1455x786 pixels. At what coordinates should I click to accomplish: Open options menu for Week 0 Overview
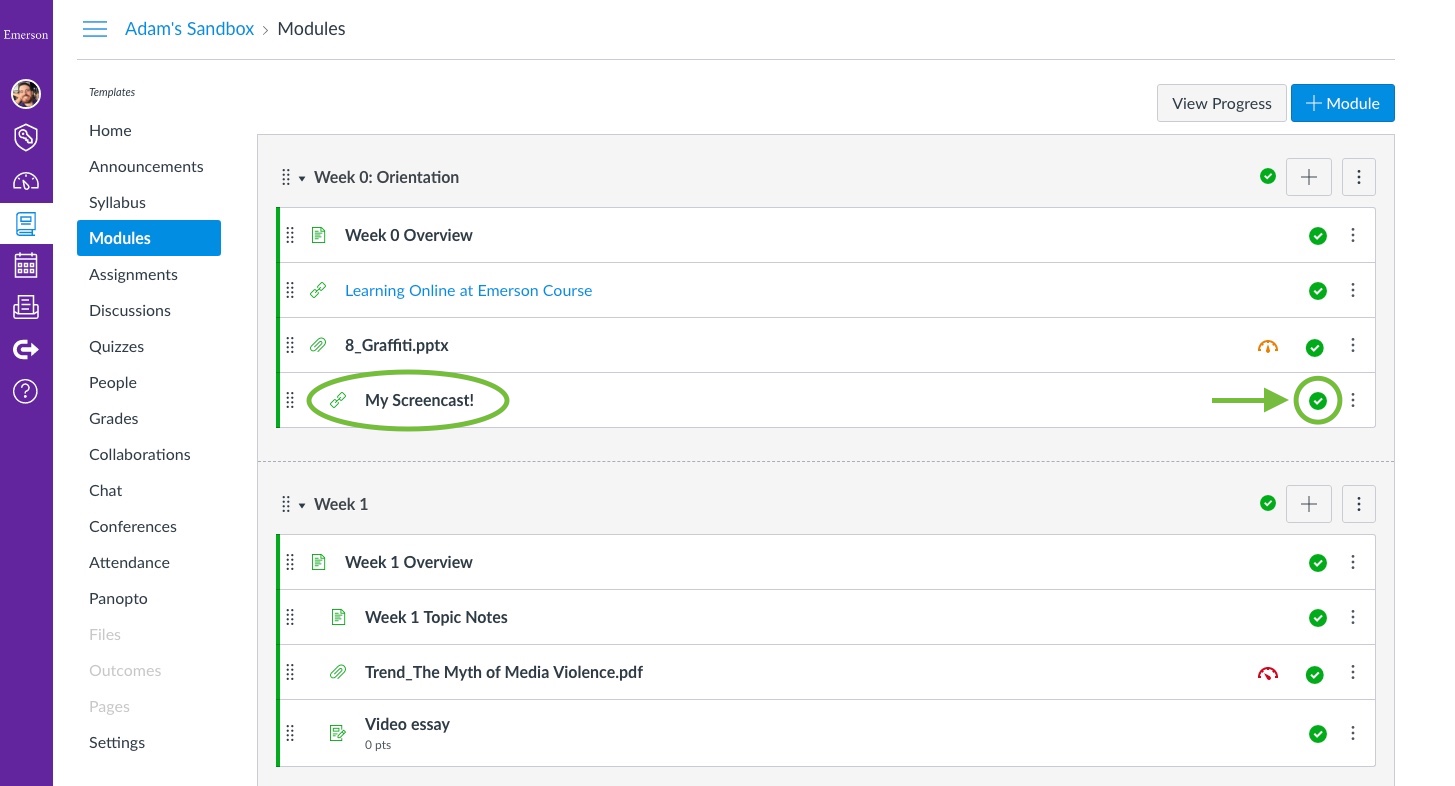click(1353, 235)
